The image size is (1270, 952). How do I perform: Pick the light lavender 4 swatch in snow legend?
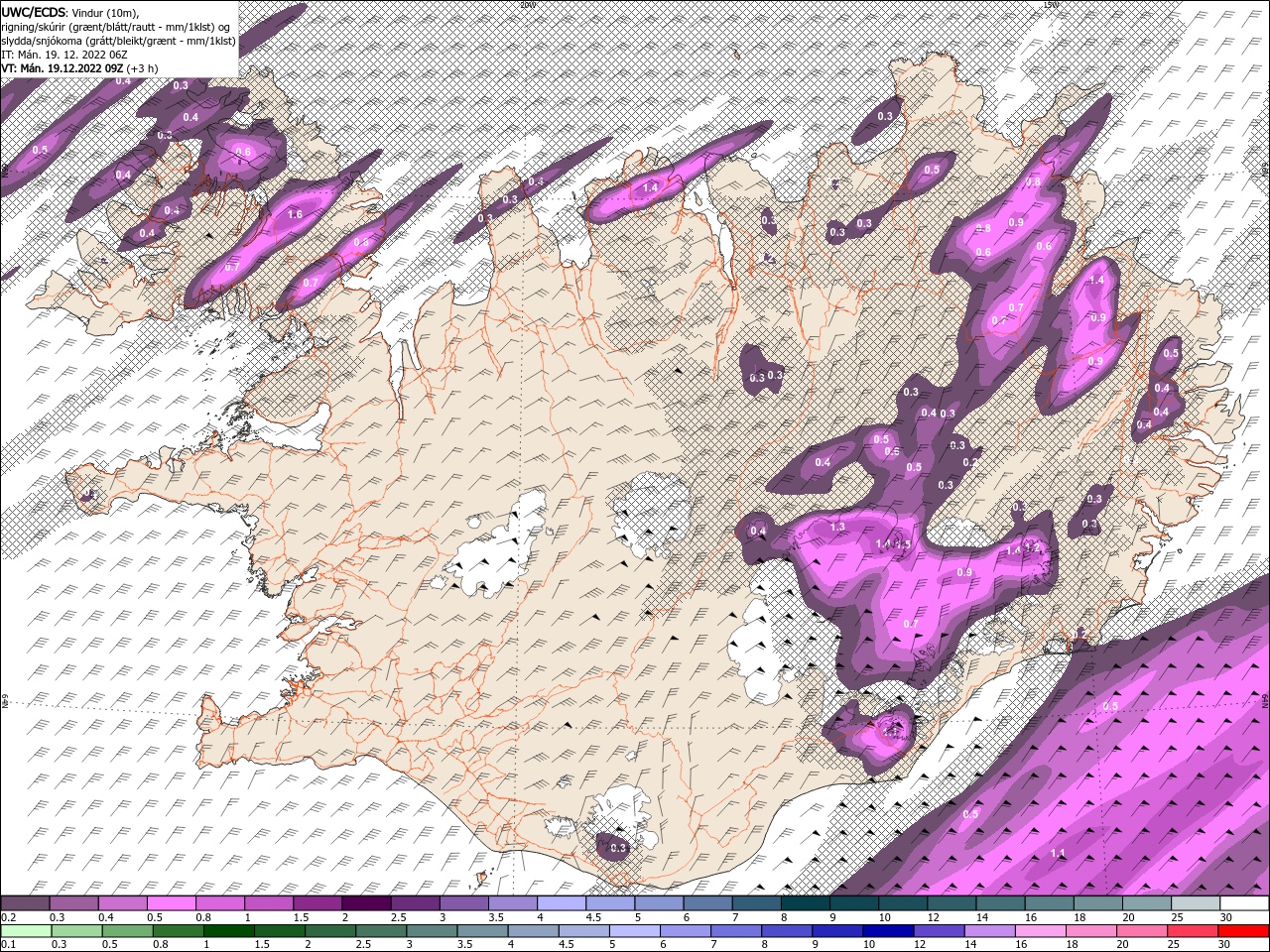561,902
